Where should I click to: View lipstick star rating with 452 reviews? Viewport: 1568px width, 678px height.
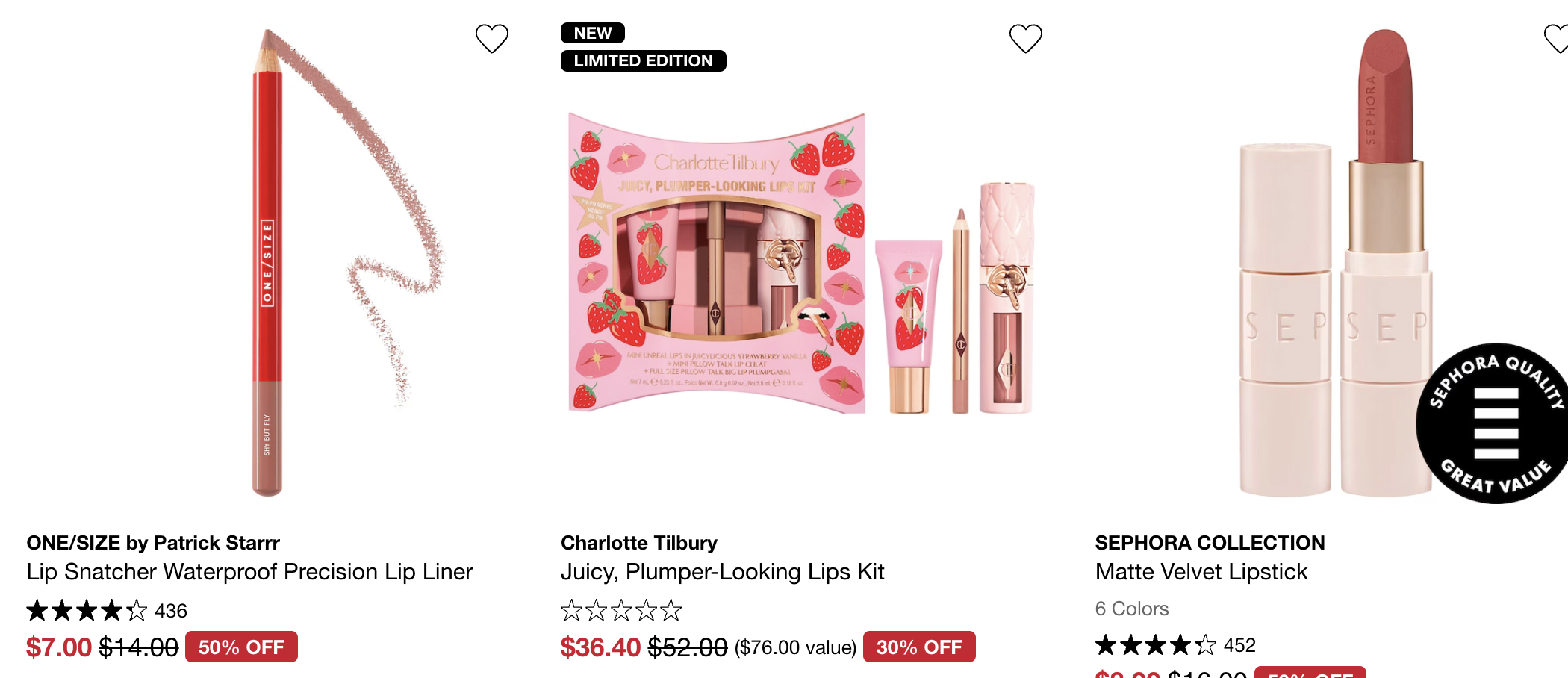1175,644
